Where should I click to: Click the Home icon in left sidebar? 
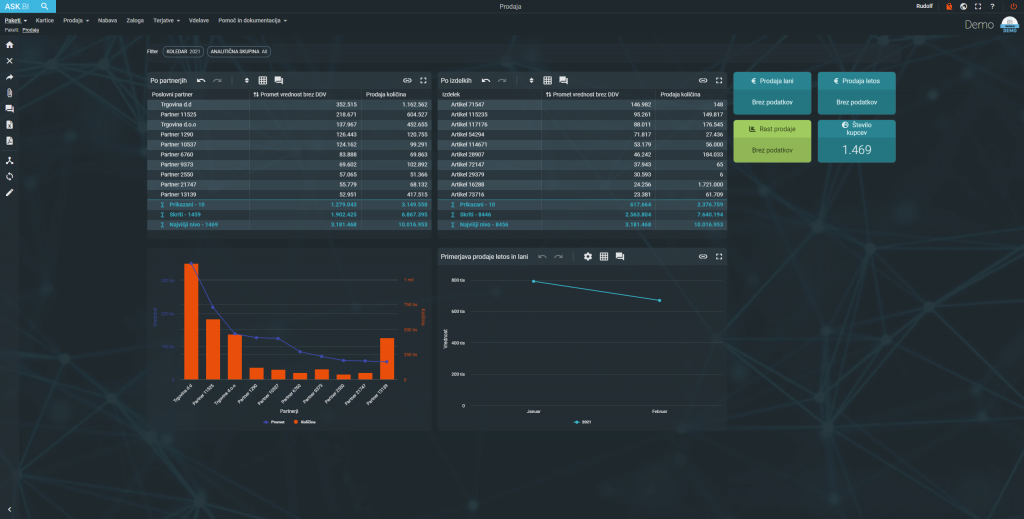(10, 45)
